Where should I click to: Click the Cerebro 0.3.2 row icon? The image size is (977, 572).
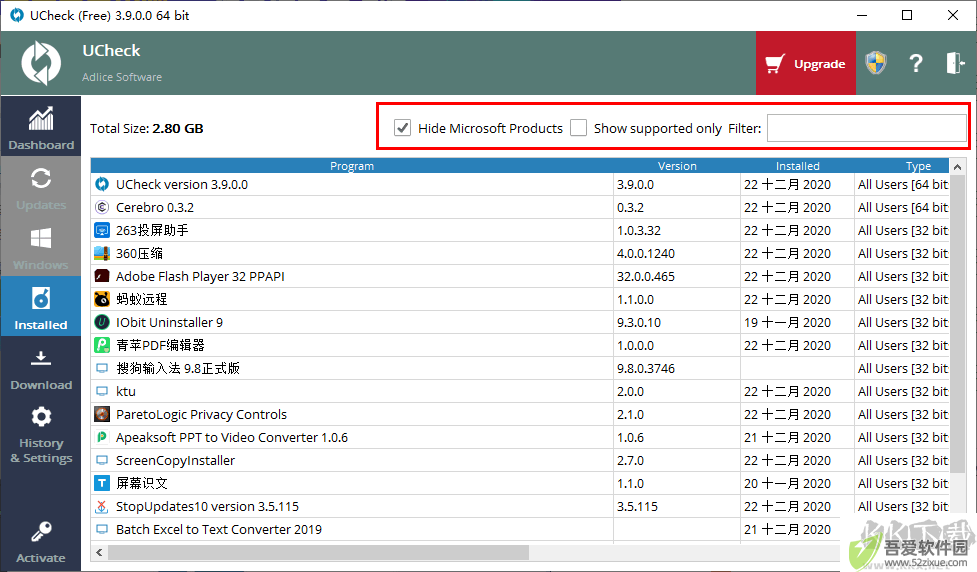click(102, 207)
